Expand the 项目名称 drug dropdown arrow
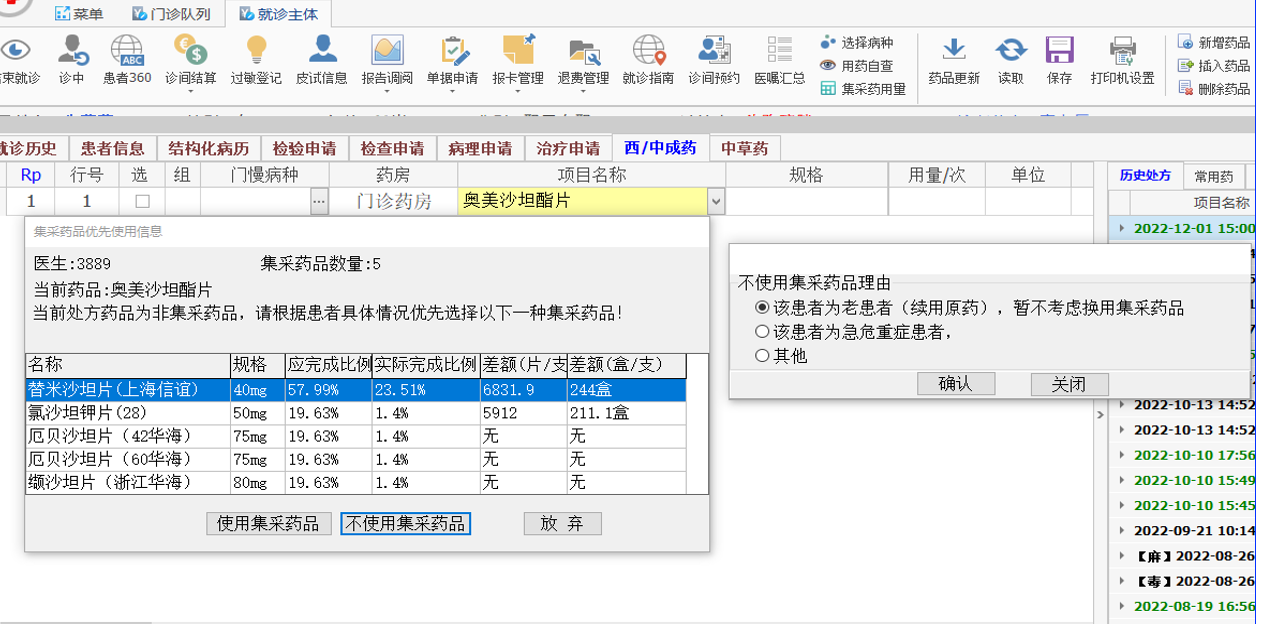1263x624 pixels. 716,202
